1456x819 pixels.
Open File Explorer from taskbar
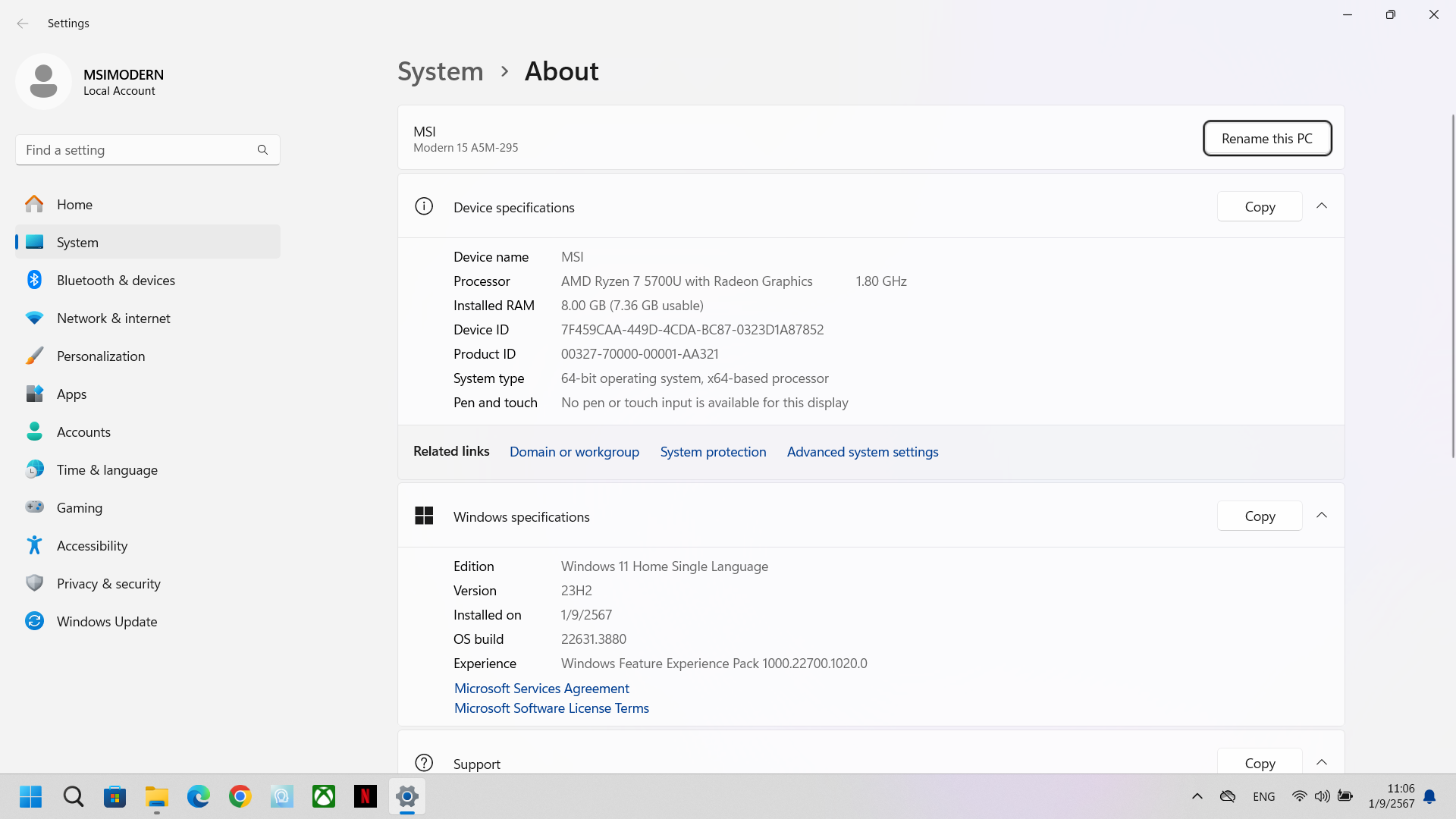point(157,796)
